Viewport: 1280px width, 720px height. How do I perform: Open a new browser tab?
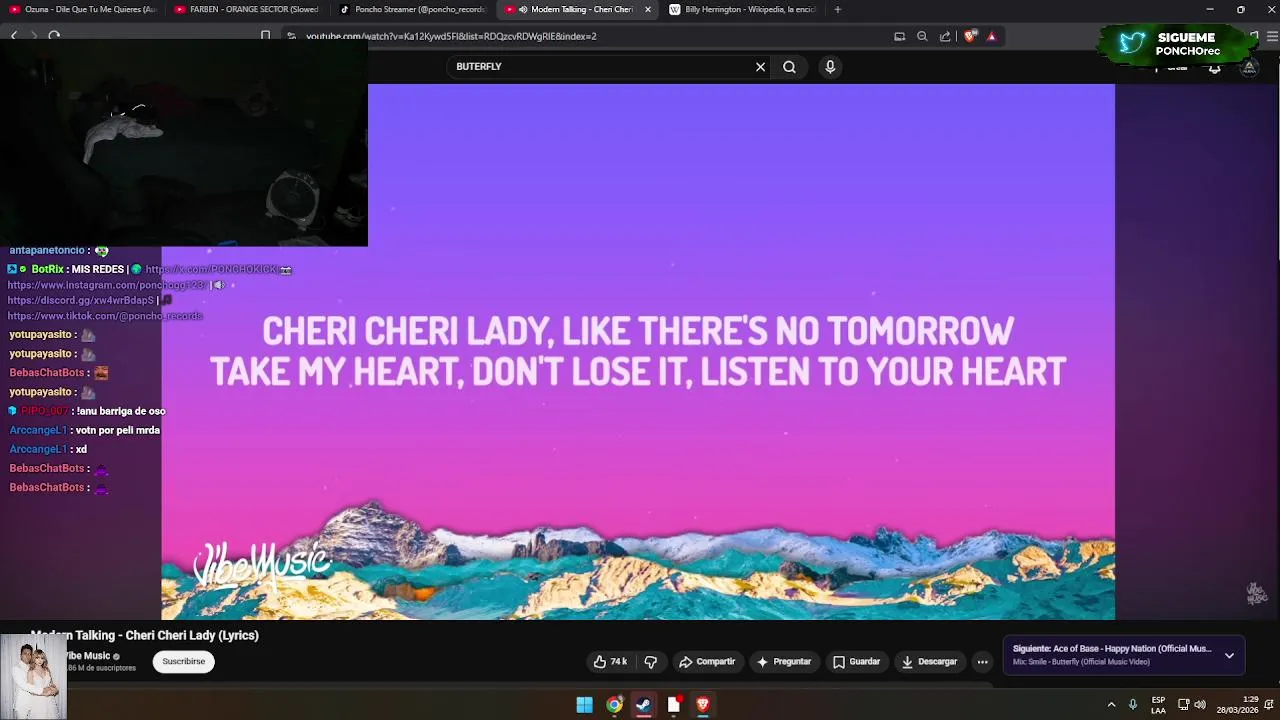click(837, 9)
